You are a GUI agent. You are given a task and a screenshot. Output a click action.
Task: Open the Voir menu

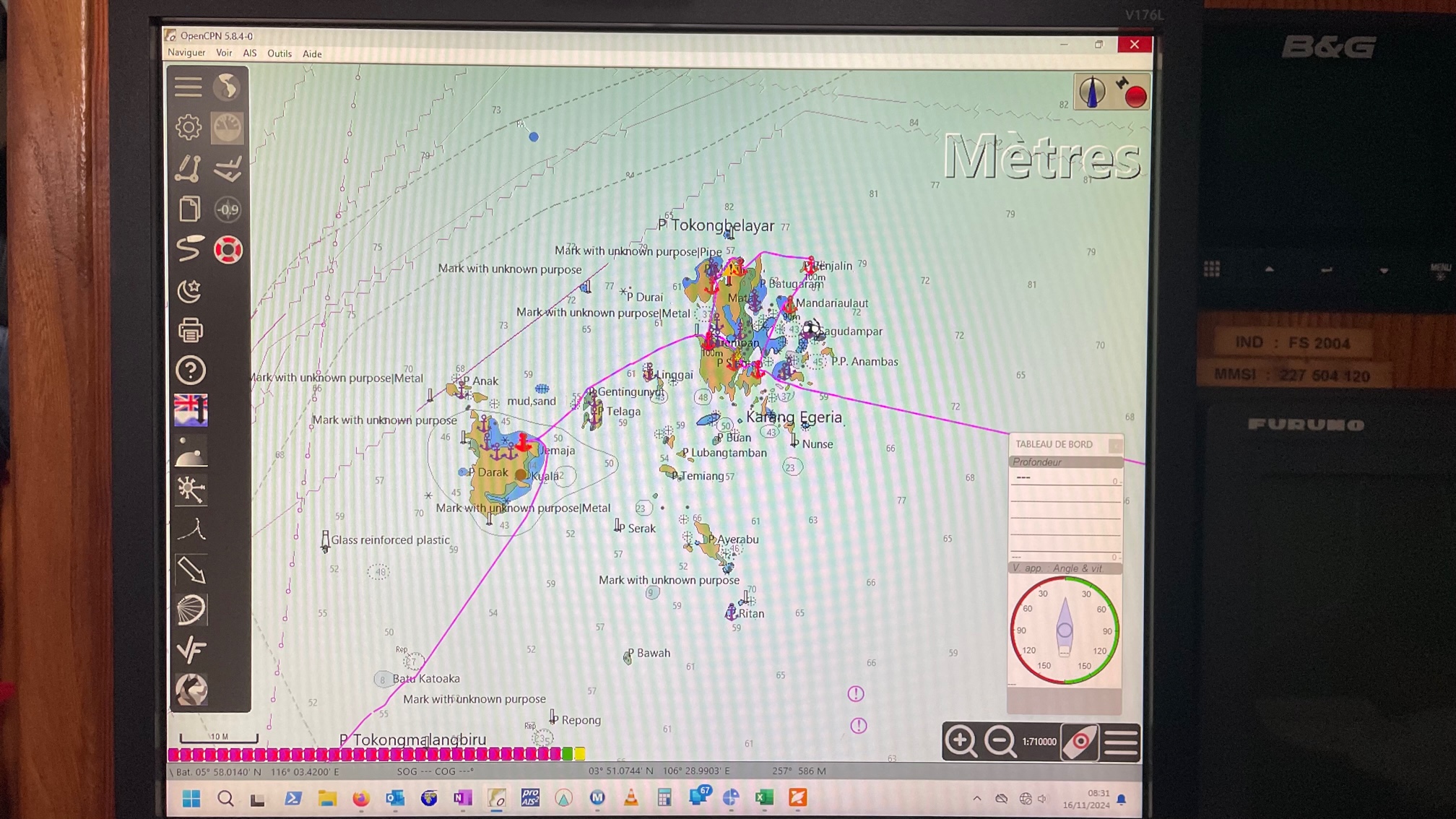pyautogui.click(x=224, y=53)
